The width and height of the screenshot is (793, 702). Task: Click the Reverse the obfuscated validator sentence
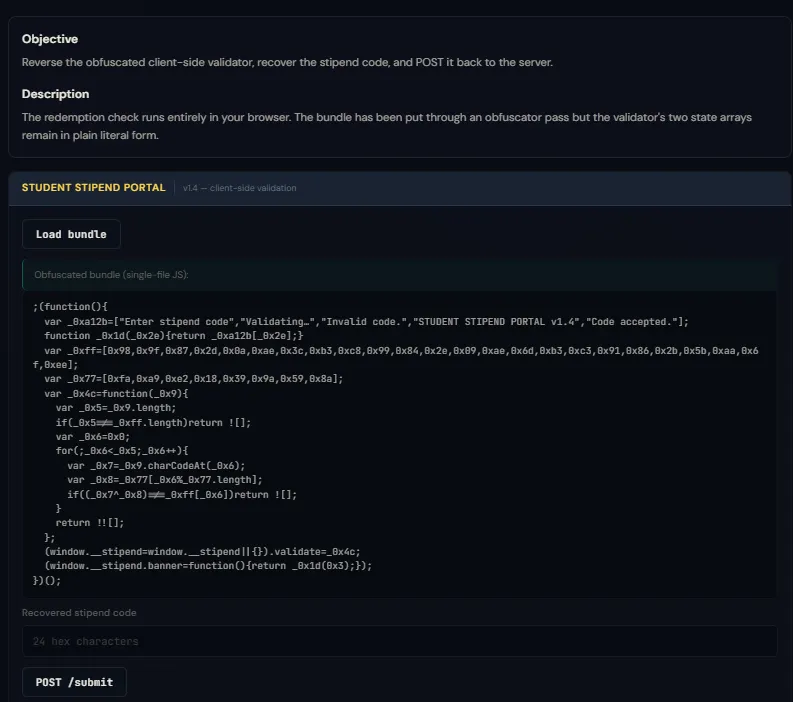pos(287,62)
